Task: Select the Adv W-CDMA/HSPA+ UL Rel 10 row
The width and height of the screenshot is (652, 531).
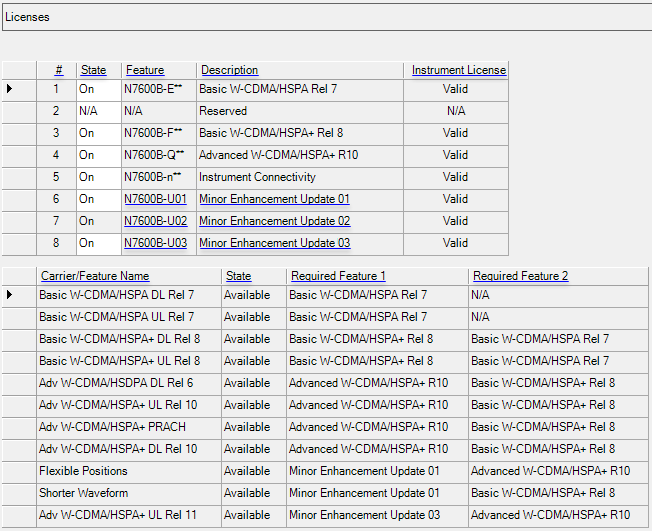Action: tap(325, 405)
